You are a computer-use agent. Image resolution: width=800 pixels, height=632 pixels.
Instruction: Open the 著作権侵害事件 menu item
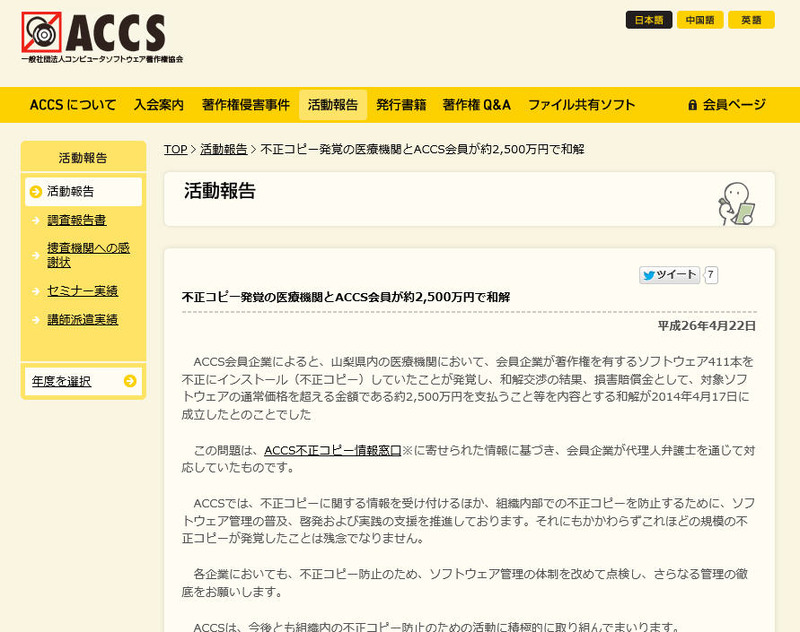[x=245, y=105]
